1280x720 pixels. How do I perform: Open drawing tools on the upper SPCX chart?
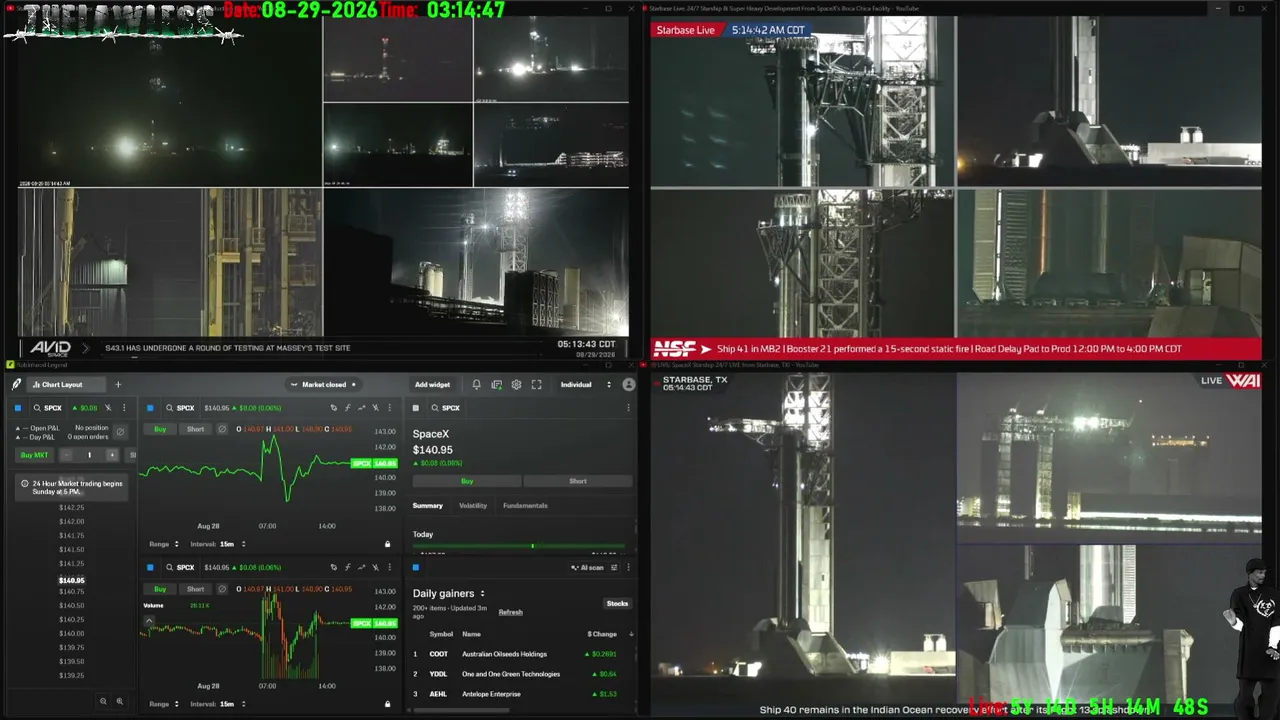pyautogui.click(x=333, y=408)
